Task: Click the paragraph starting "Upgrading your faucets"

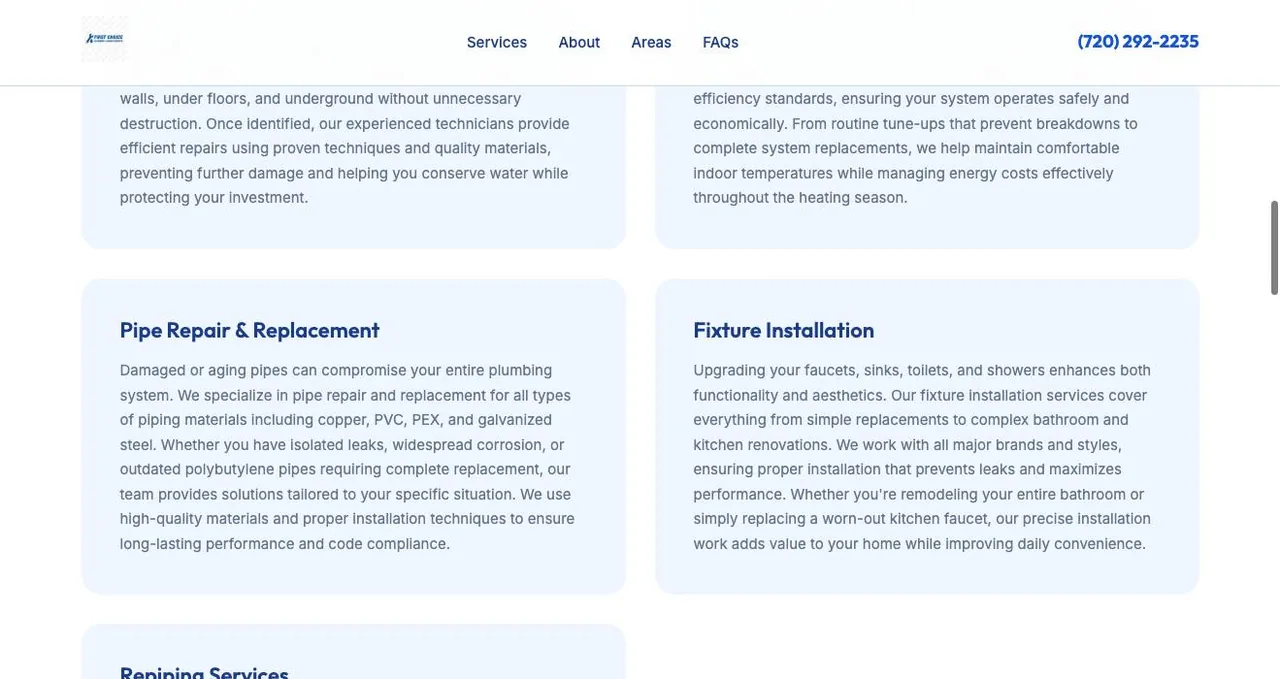Action: [923, 457]
